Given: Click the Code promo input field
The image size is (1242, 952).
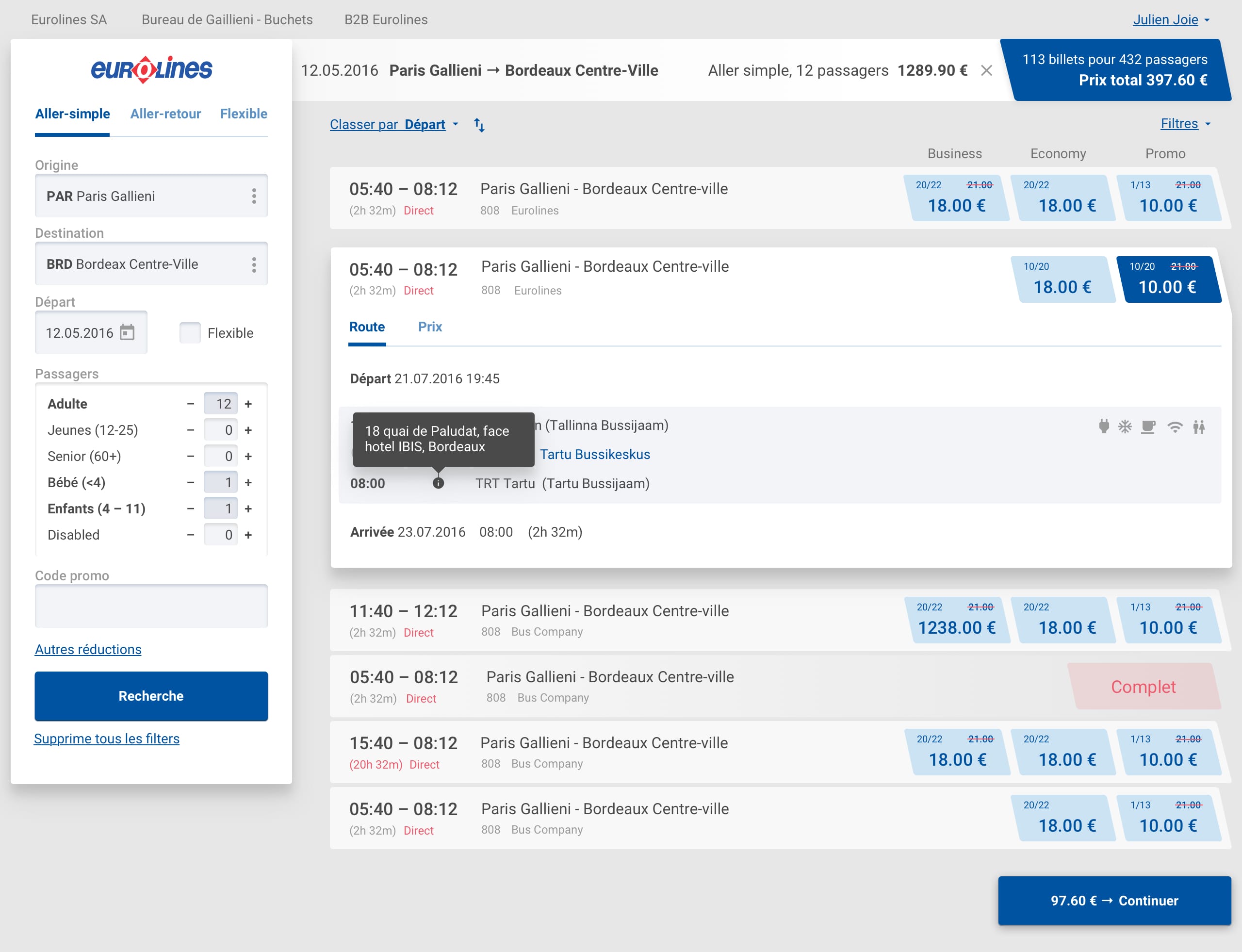Looking at the screenshot, I should (x=151, y=607).
